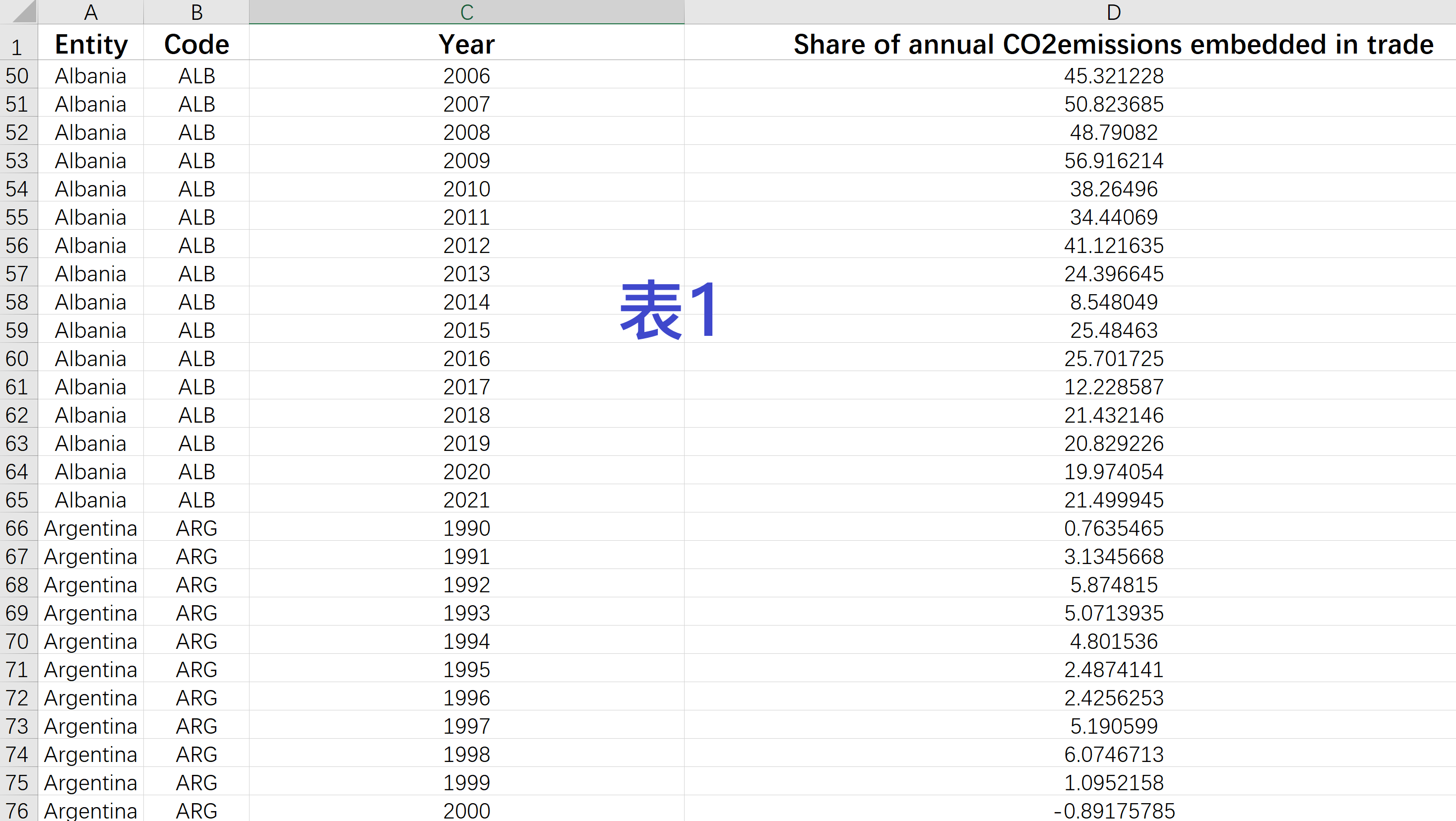
Task: Click the Share of annual CO2emissions header cell
Action: coord(1113,44)
